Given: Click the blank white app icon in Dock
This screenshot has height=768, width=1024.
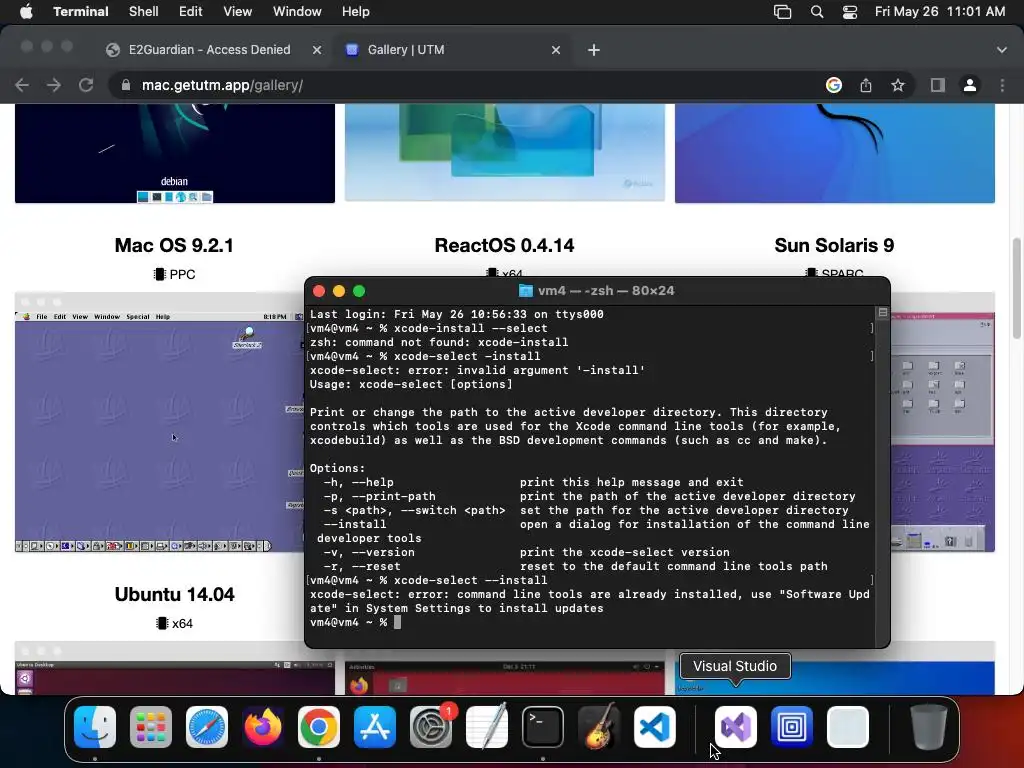Looking at the screenshot, I should pos(848,727).
